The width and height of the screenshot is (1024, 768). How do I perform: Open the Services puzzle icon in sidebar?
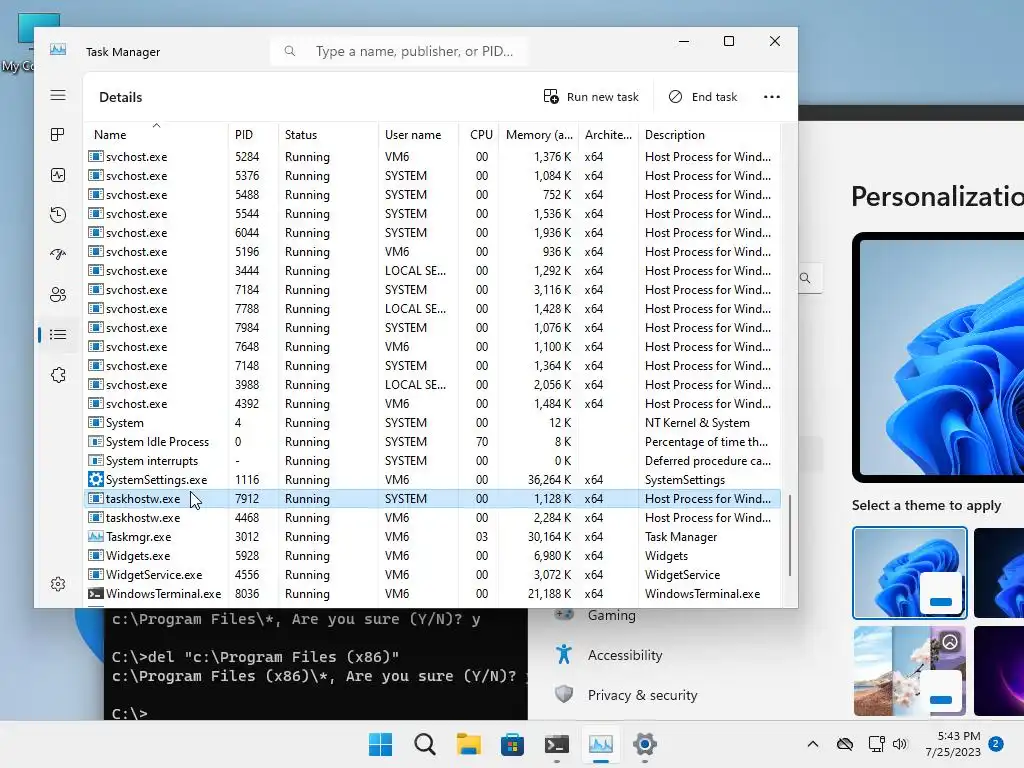point(58,375)
